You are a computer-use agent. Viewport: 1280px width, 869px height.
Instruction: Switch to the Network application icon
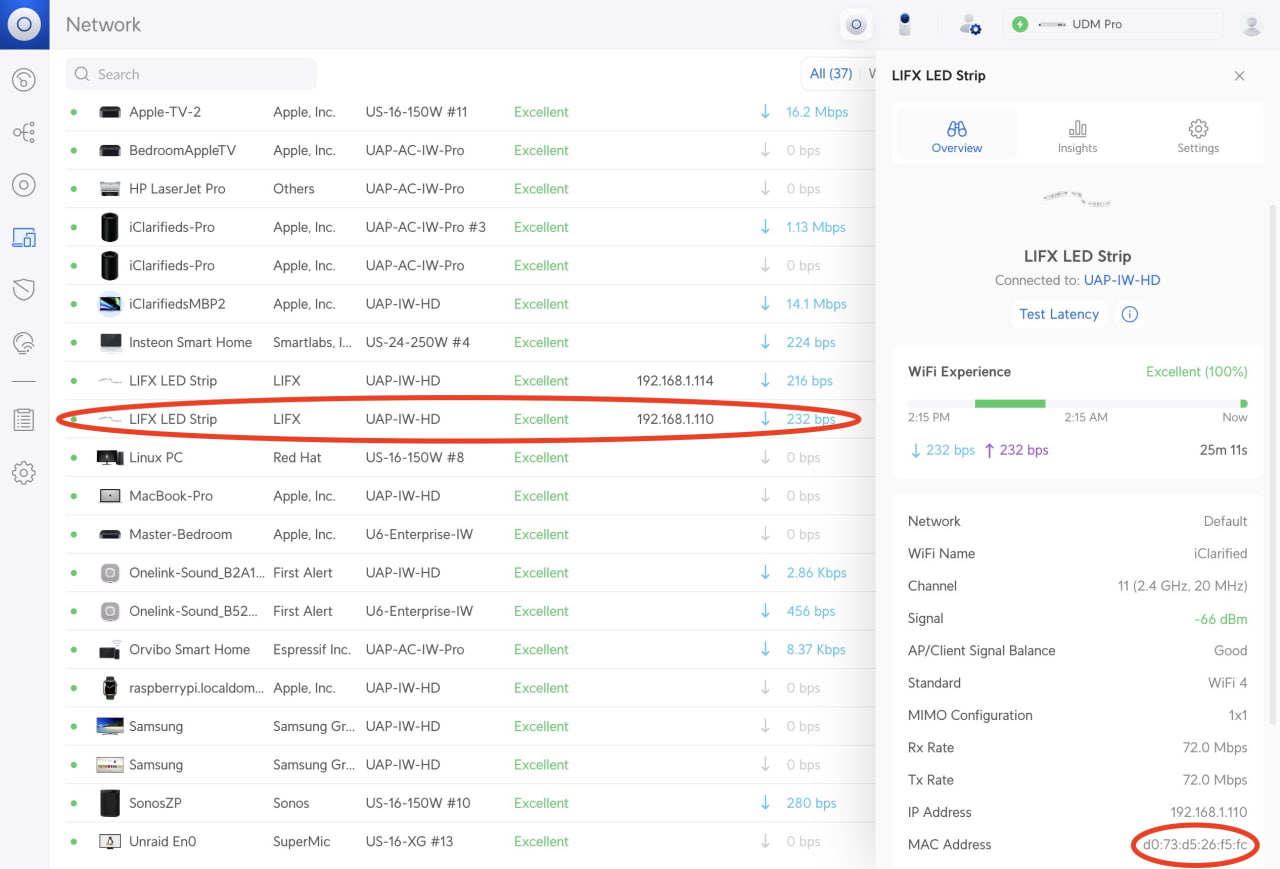tap(856, 25)
